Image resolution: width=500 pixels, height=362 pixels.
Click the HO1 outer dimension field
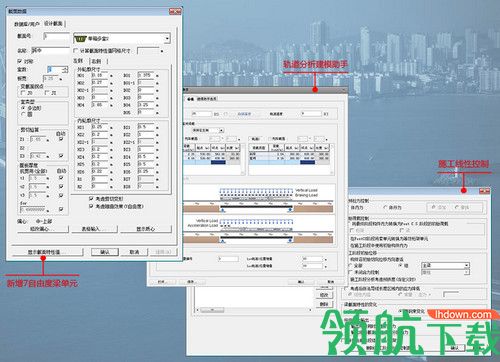coord(100,75)
